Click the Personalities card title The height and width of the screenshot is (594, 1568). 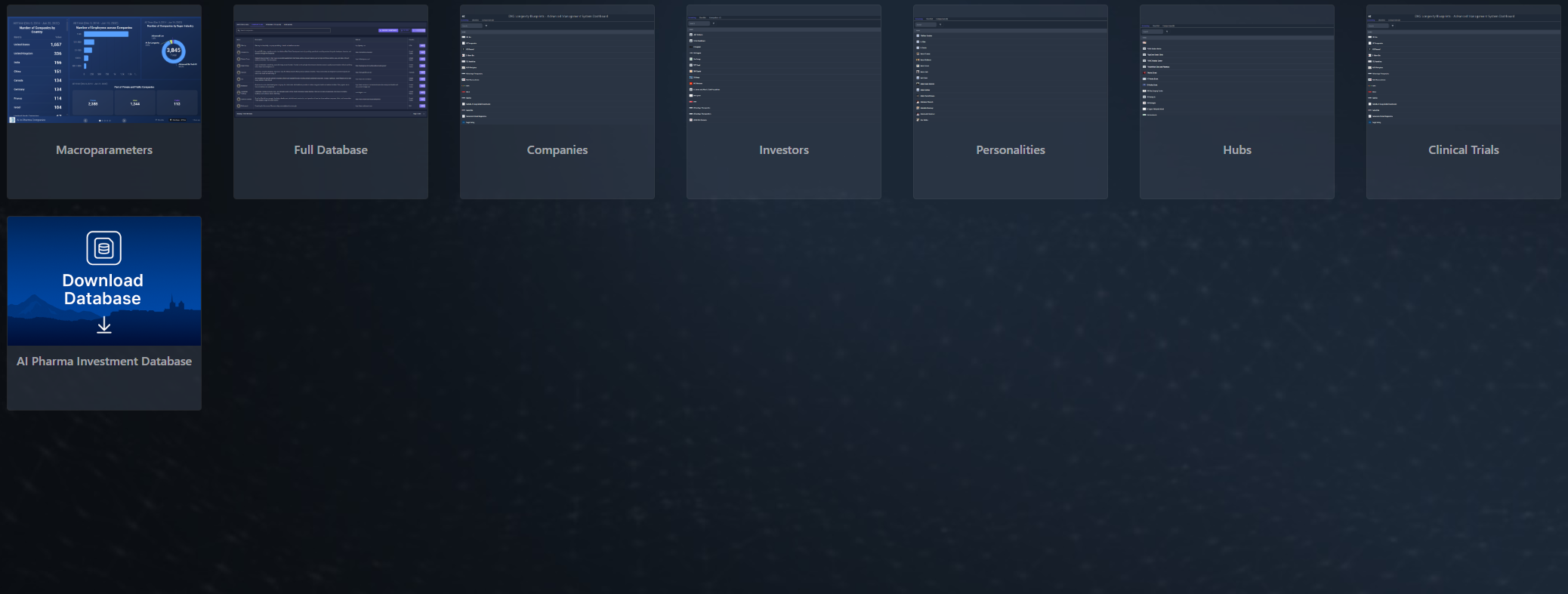(1011, 150)
